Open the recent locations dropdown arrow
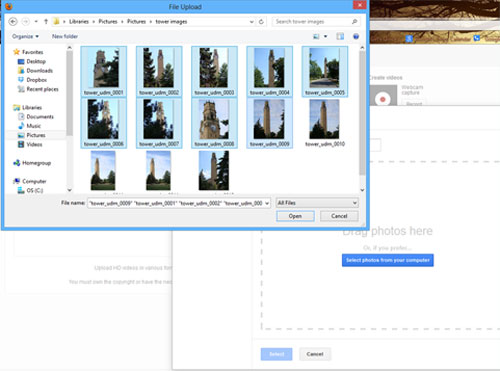Screen dimensions: 500x371 36,22
